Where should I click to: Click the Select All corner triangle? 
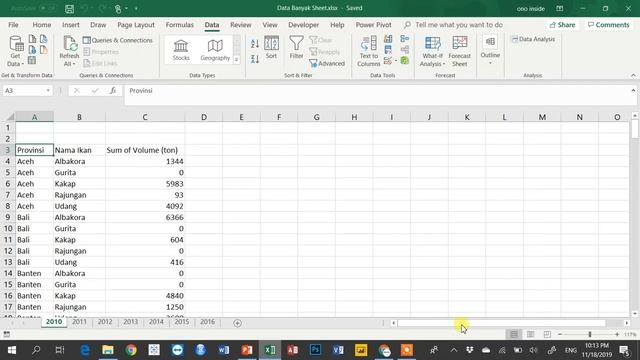(x=10, y=117)
